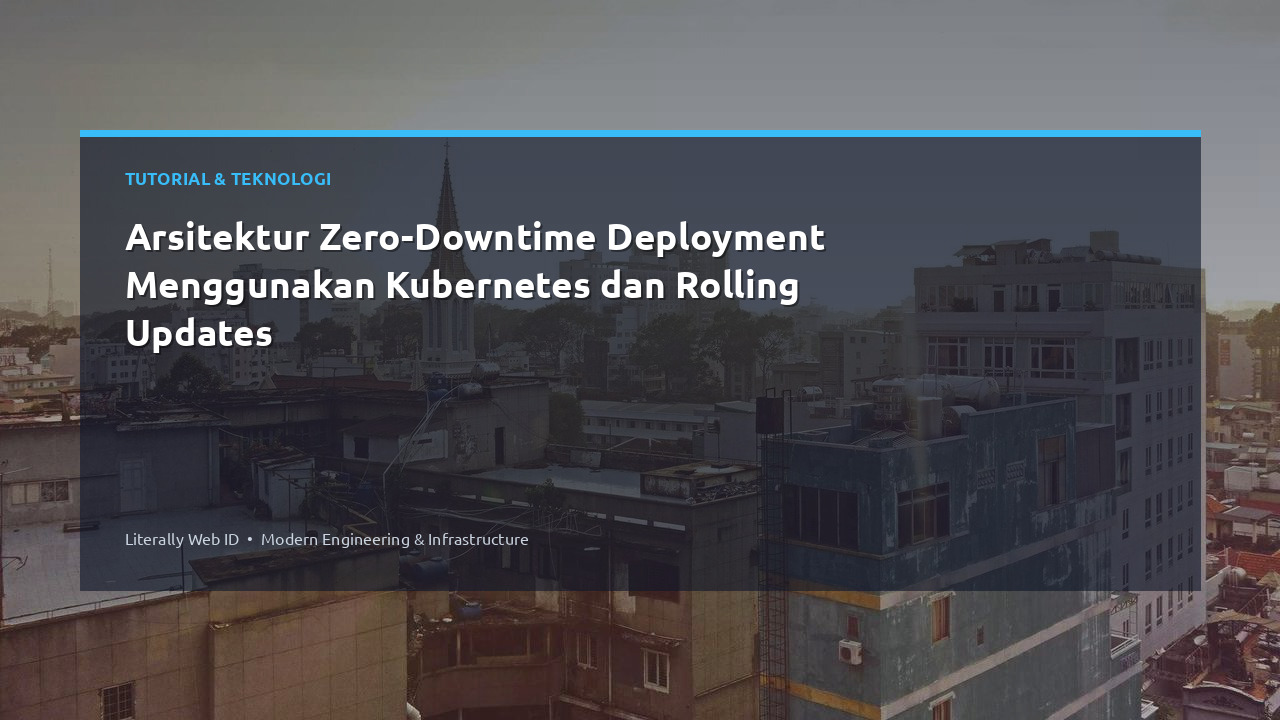
Task: Click the 'Literally Web ID' site name
Action: point(182,539)
